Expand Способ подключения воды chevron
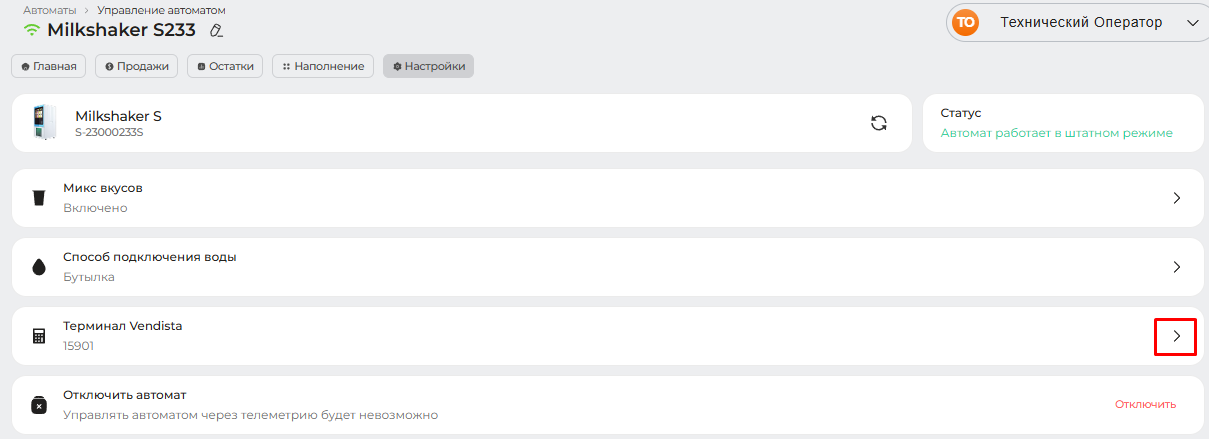Image resolution: width=1209 pixels, height=439 pixels. [1176, 267]
